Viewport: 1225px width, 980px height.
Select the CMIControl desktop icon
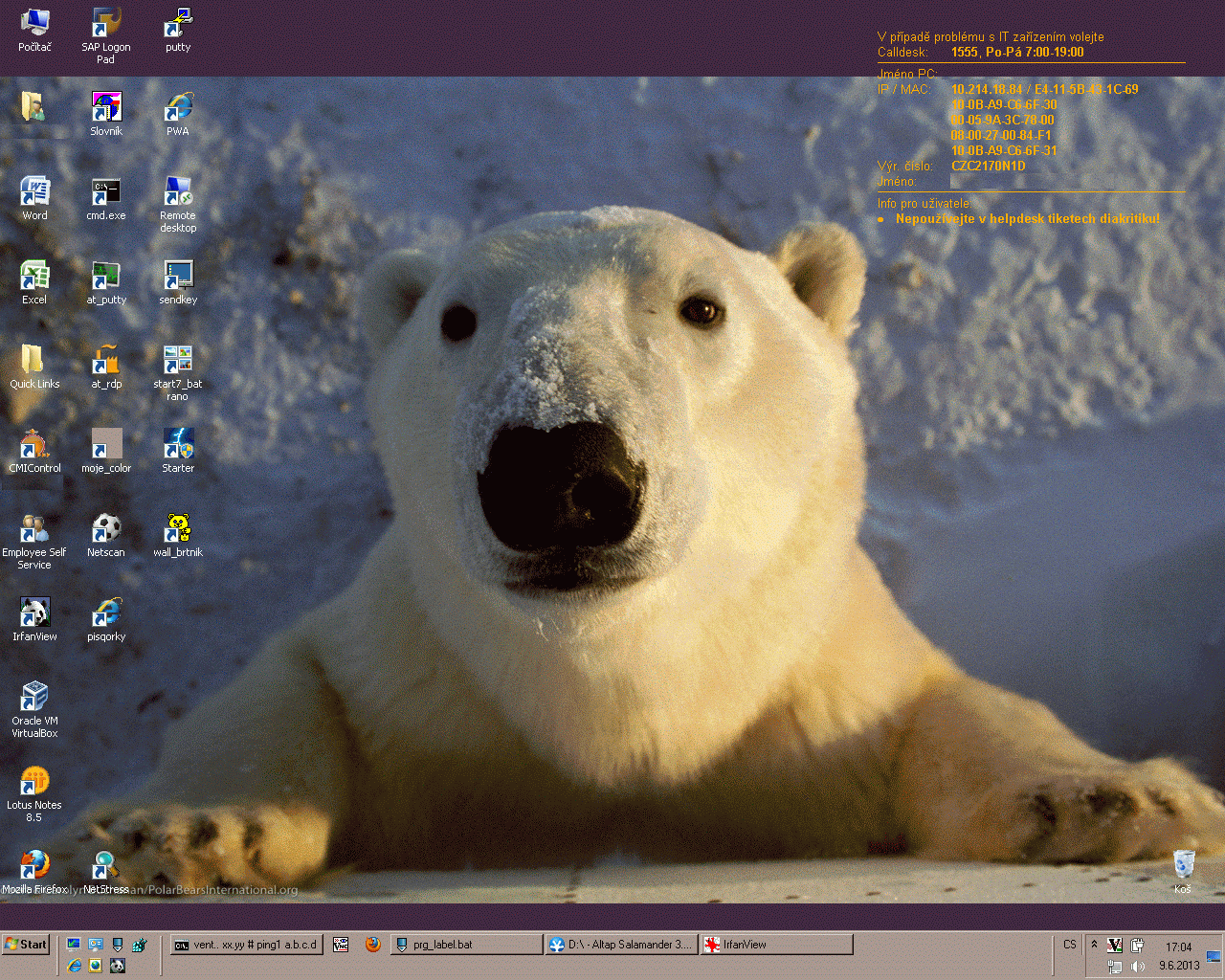click(34, 445)
